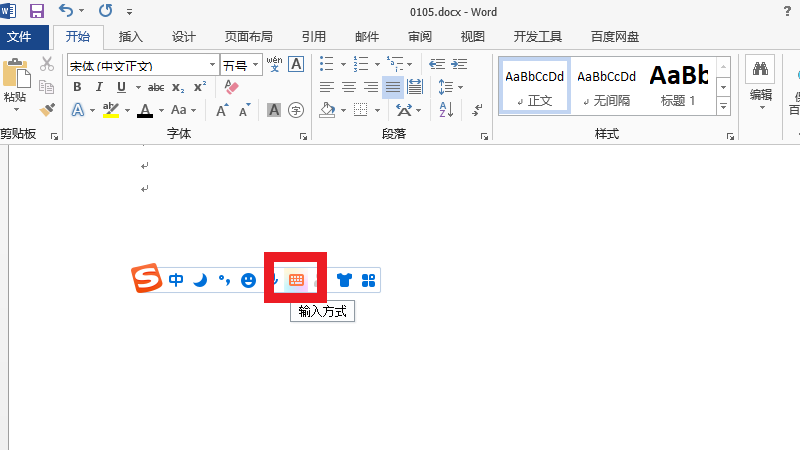Open the Sogou soft keyboard input icon
Image resolution: width=800 pixels, height=450 pixels.
tap(296, 281)
